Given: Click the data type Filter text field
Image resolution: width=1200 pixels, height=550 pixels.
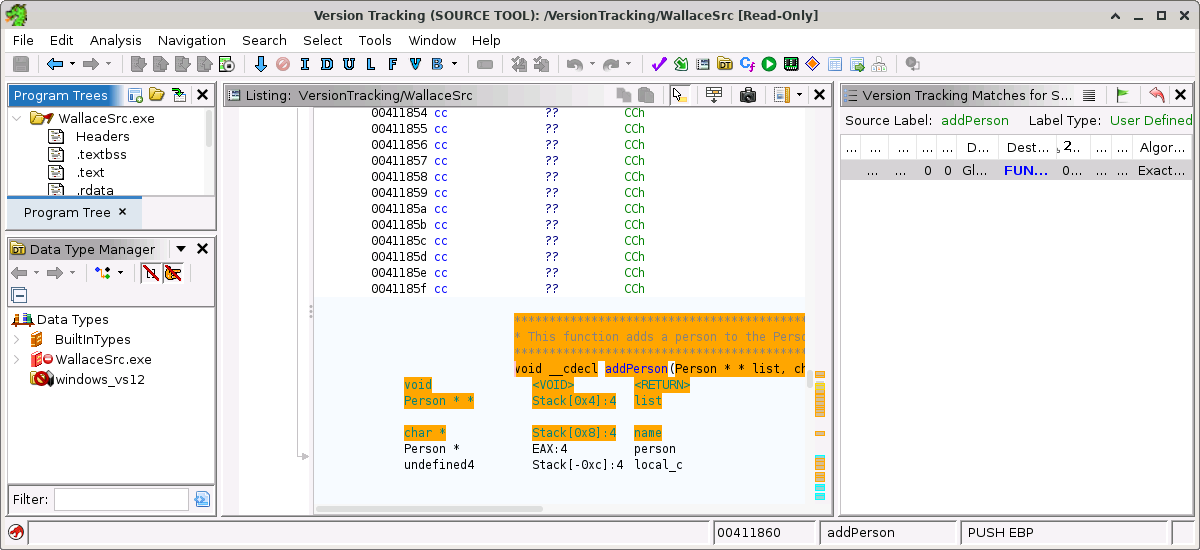Looking at the screenshot, I should click(121, 499).
